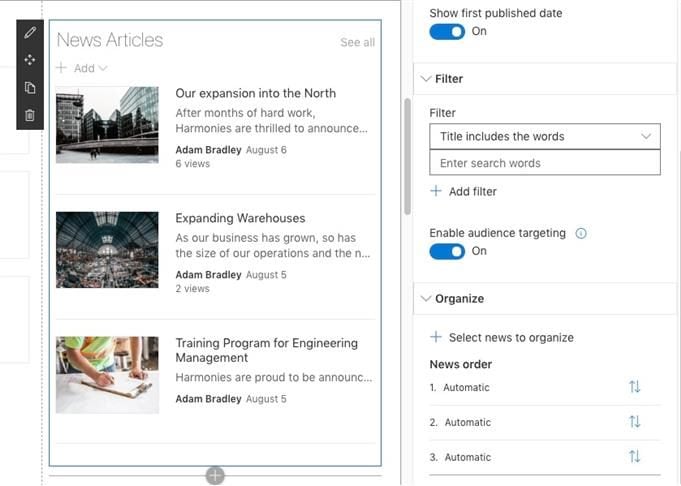Open the Expanding Warehouses article thumbnail
The width and height of the screenshot is (681, 486).
pyautogui.click(x=107, y=250)
